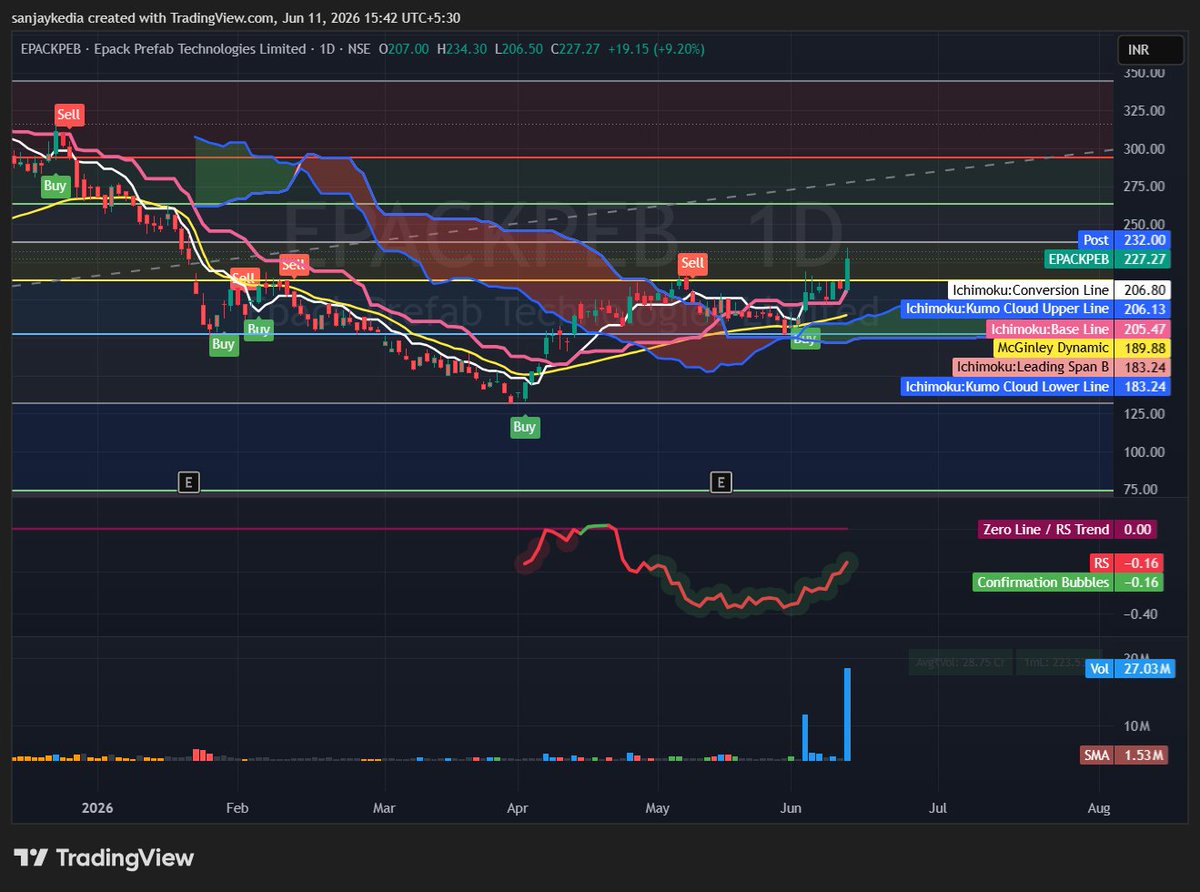Click the close value C227.27

pyautogui.click(x=576, y=48)
